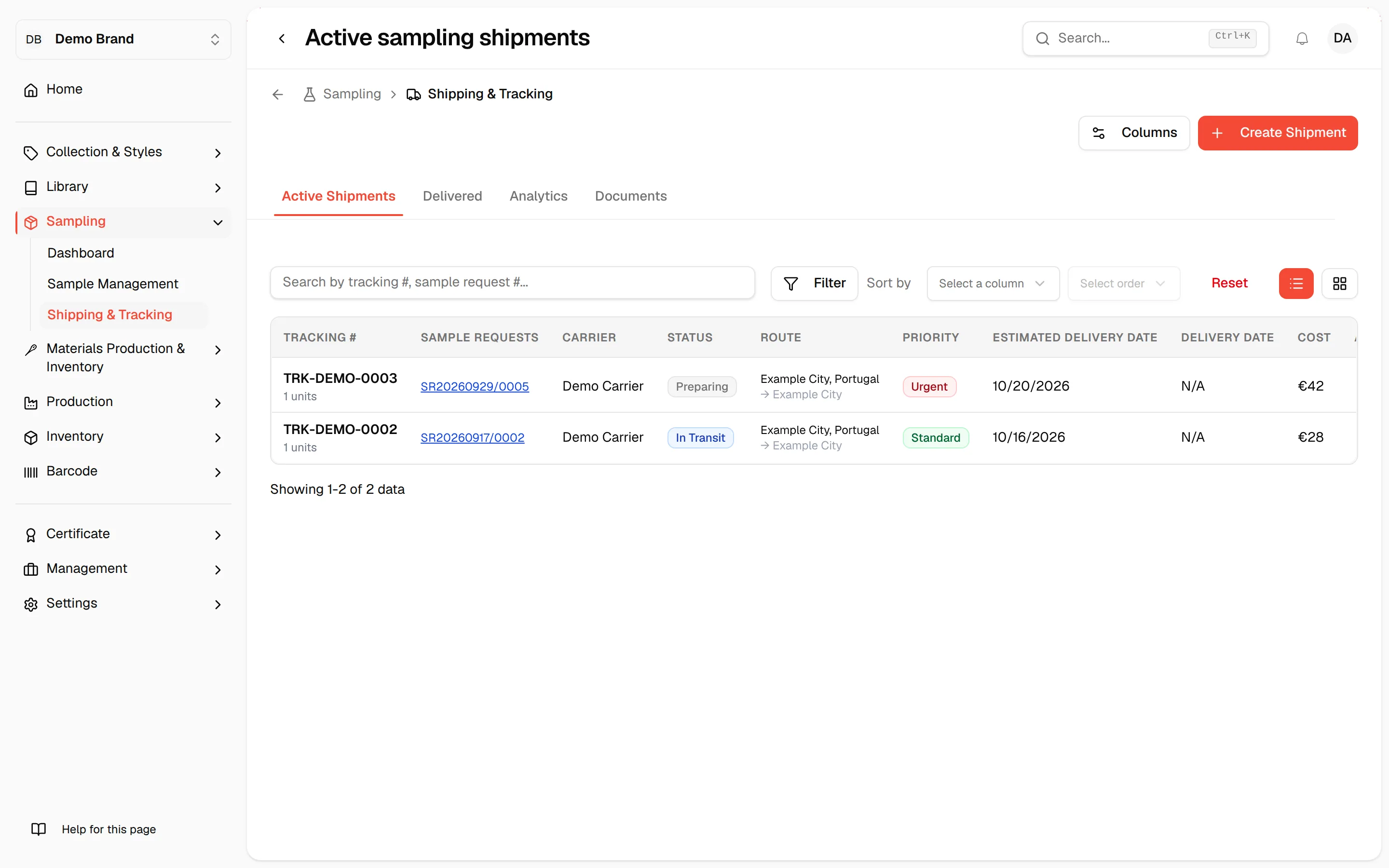Click the Home sidebar icon
1389x868 pixels.
click(x=31, y=90)
